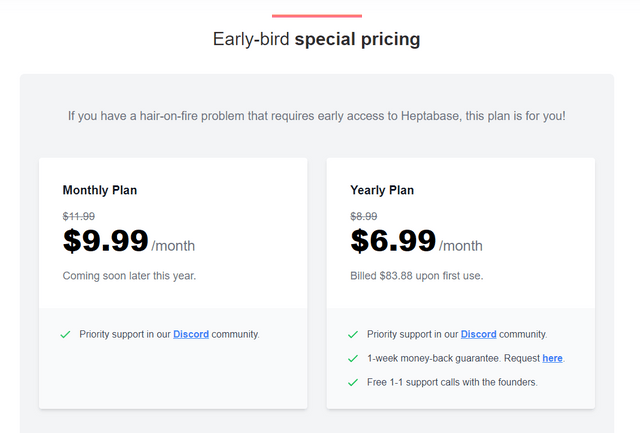Click 'Free 1-1 support calls with the founders'
The image size is (640, 433).
(x=452, y=382)
